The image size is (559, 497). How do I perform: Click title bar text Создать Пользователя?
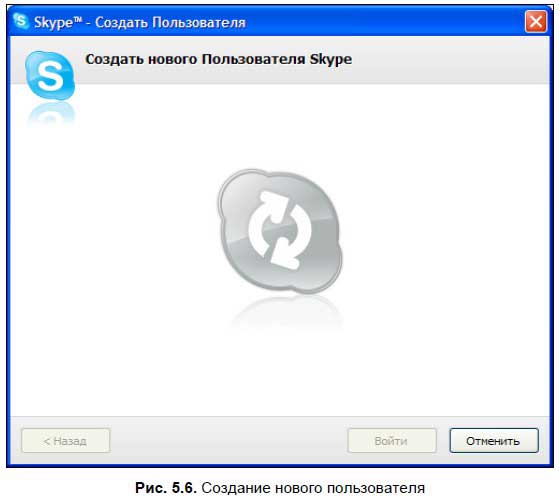(x=170, y=22)
